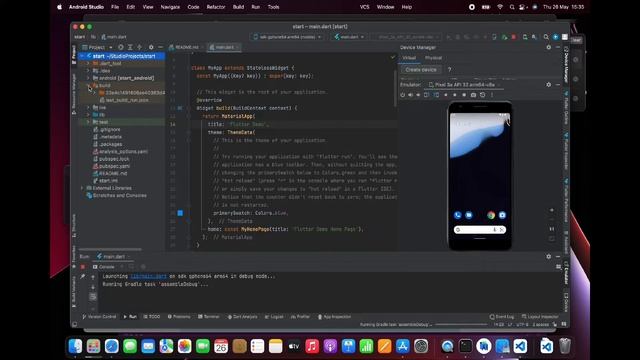This screenshot has width=640, height=360.
Task: Select Virtual tab in Device Manager
Action: click(x=409, y=58)
